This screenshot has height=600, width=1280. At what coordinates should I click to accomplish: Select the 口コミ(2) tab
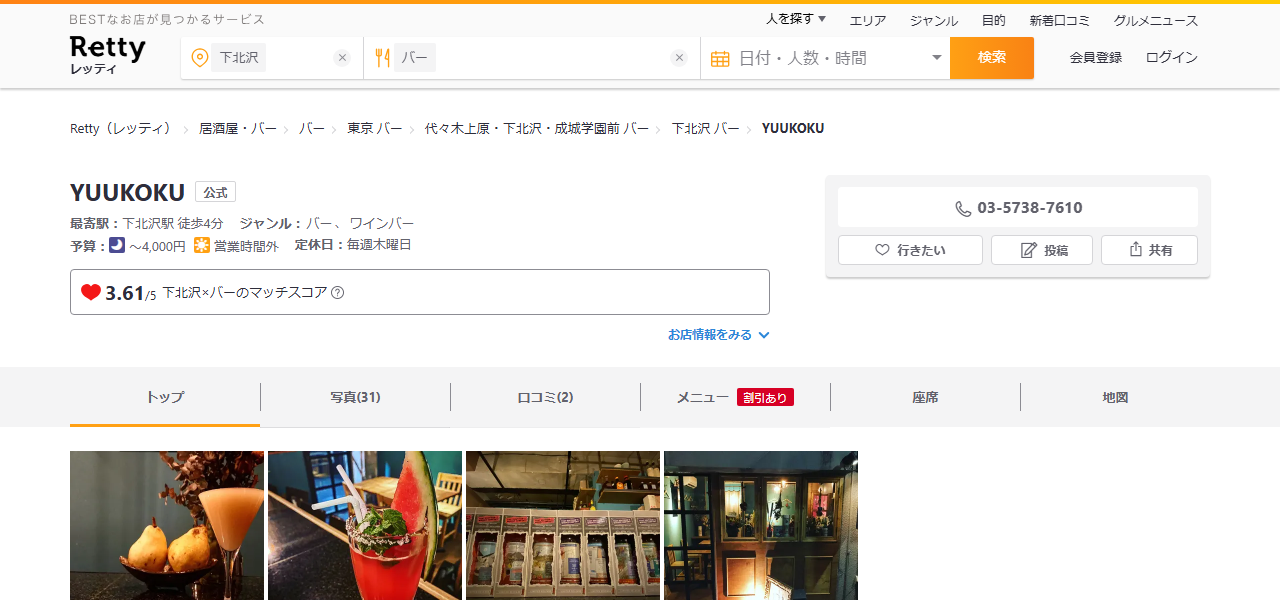click(545, 397)
